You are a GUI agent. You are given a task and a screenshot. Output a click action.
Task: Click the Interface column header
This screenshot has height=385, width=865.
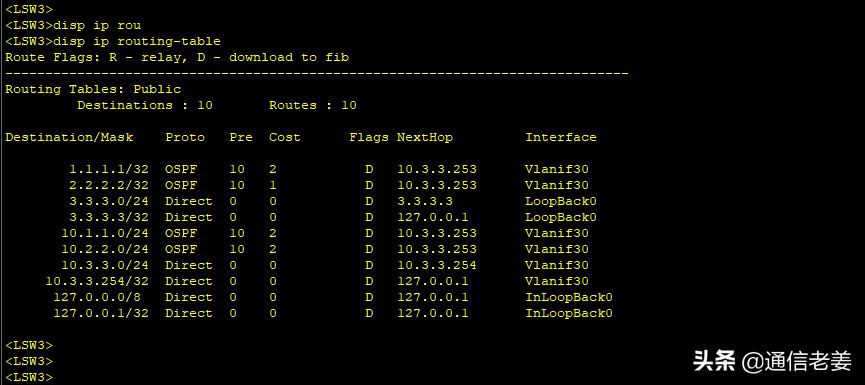[560, 137]
